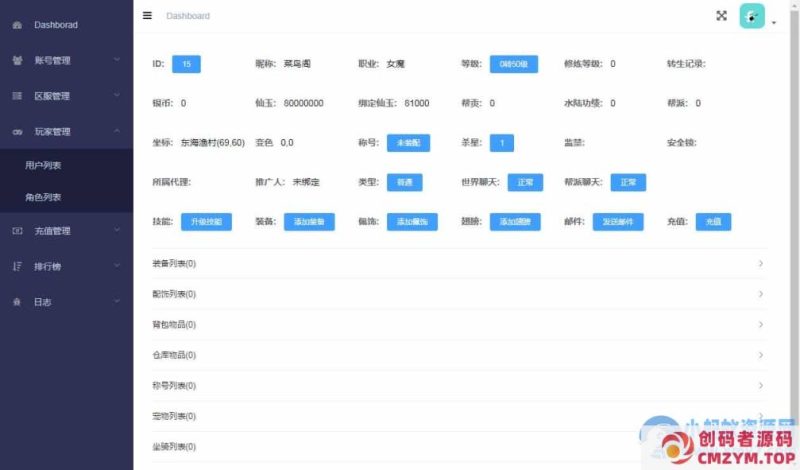
Task: Expand 装备列表(0) via its right arrow
Action: click(761, 263)
